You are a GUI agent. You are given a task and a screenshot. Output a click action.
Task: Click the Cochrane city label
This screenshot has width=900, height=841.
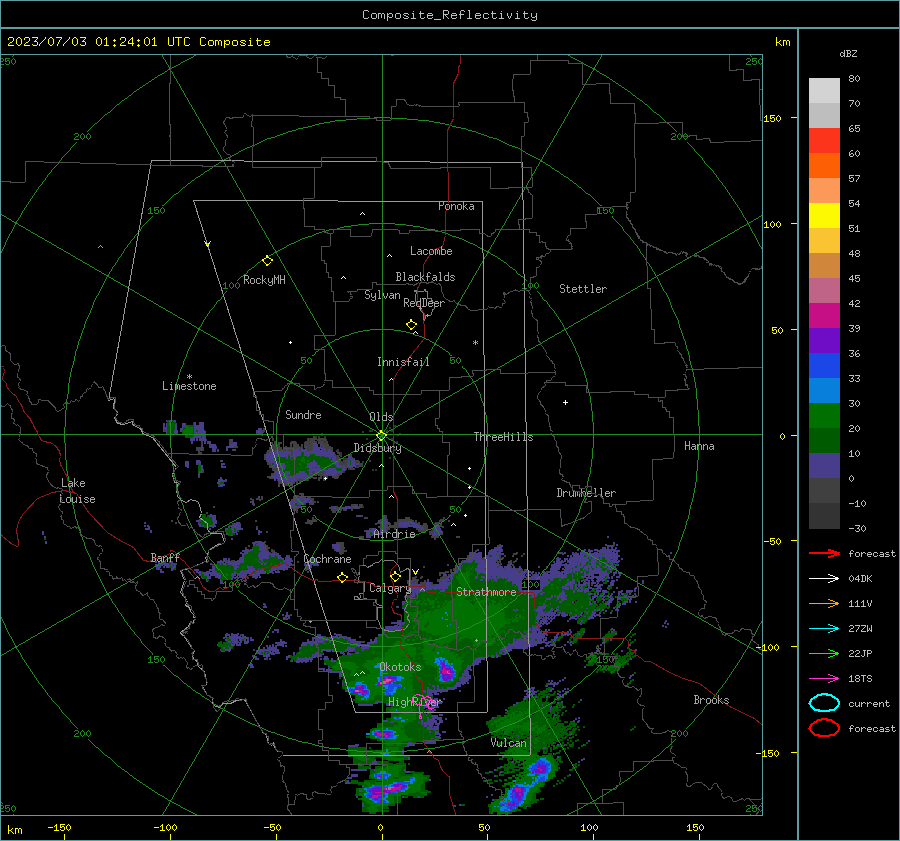[x=327, y=559]
